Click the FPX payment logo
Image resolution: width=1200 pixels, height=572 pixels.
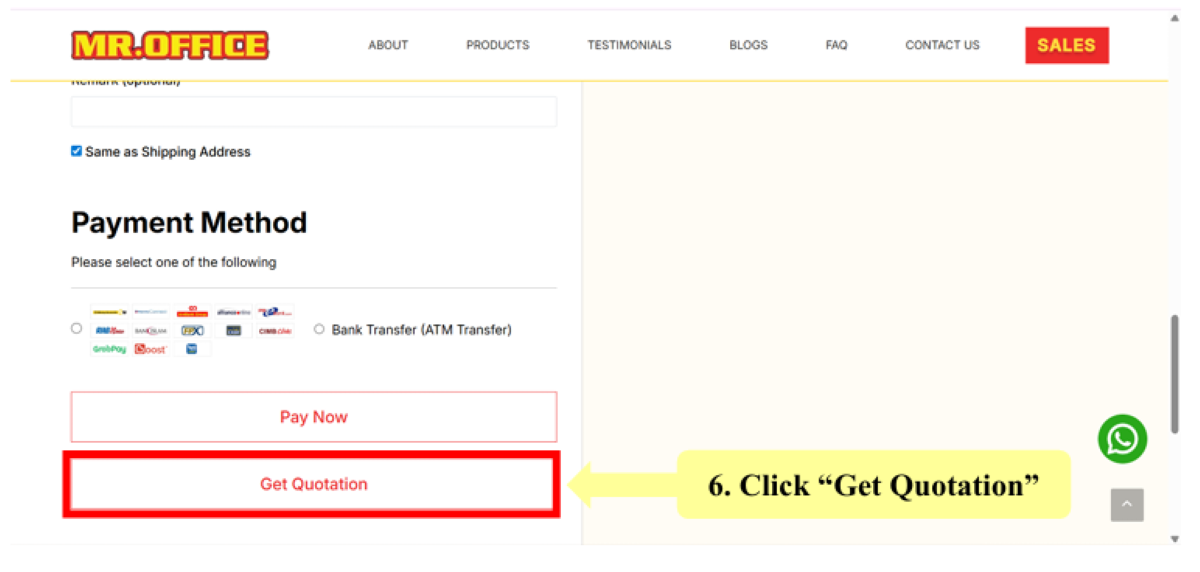(192, 330)
